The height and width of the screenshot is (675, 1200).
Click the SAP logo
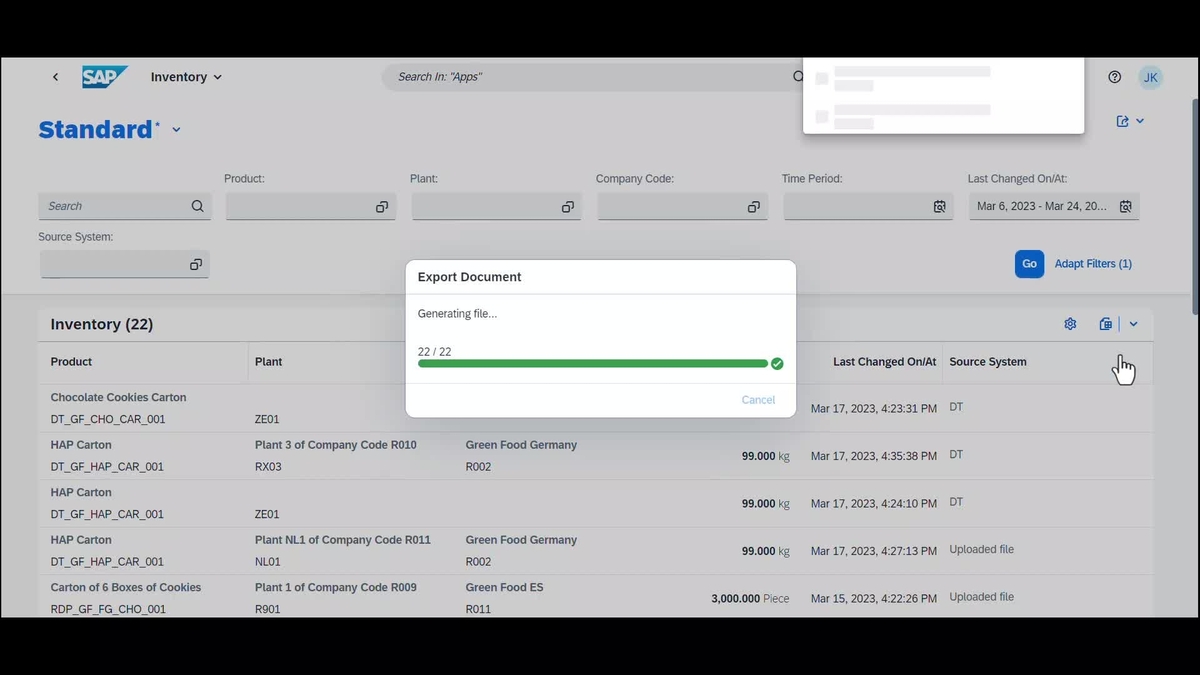click(105, 77)
